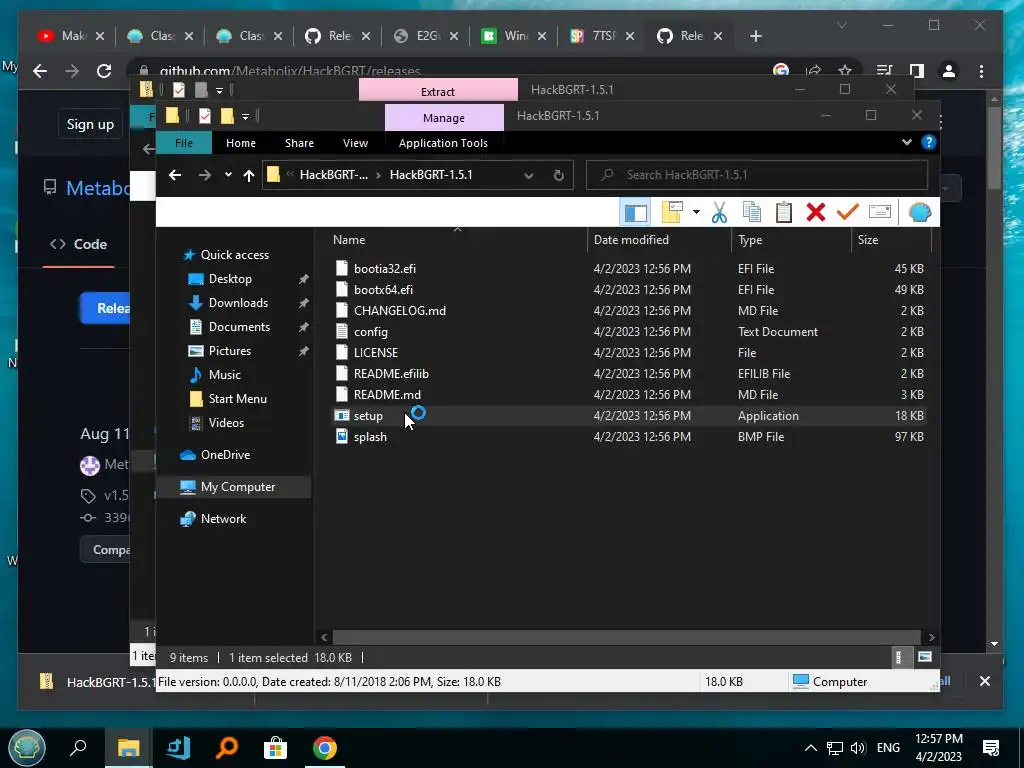Viewport: 1024px width, 768px height.
Task: Click Sign up on GitHub page
Action: coord(90,124)
